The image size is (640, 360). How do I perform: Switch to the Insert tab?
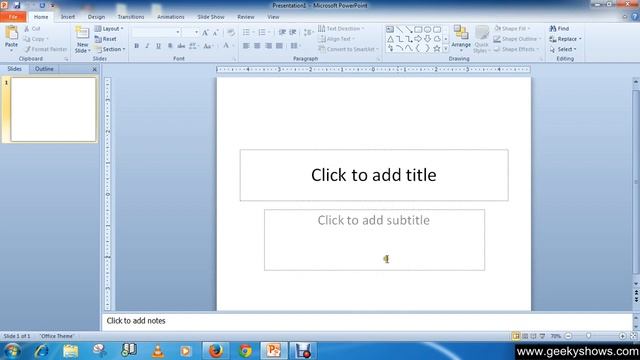pos(68,17)
